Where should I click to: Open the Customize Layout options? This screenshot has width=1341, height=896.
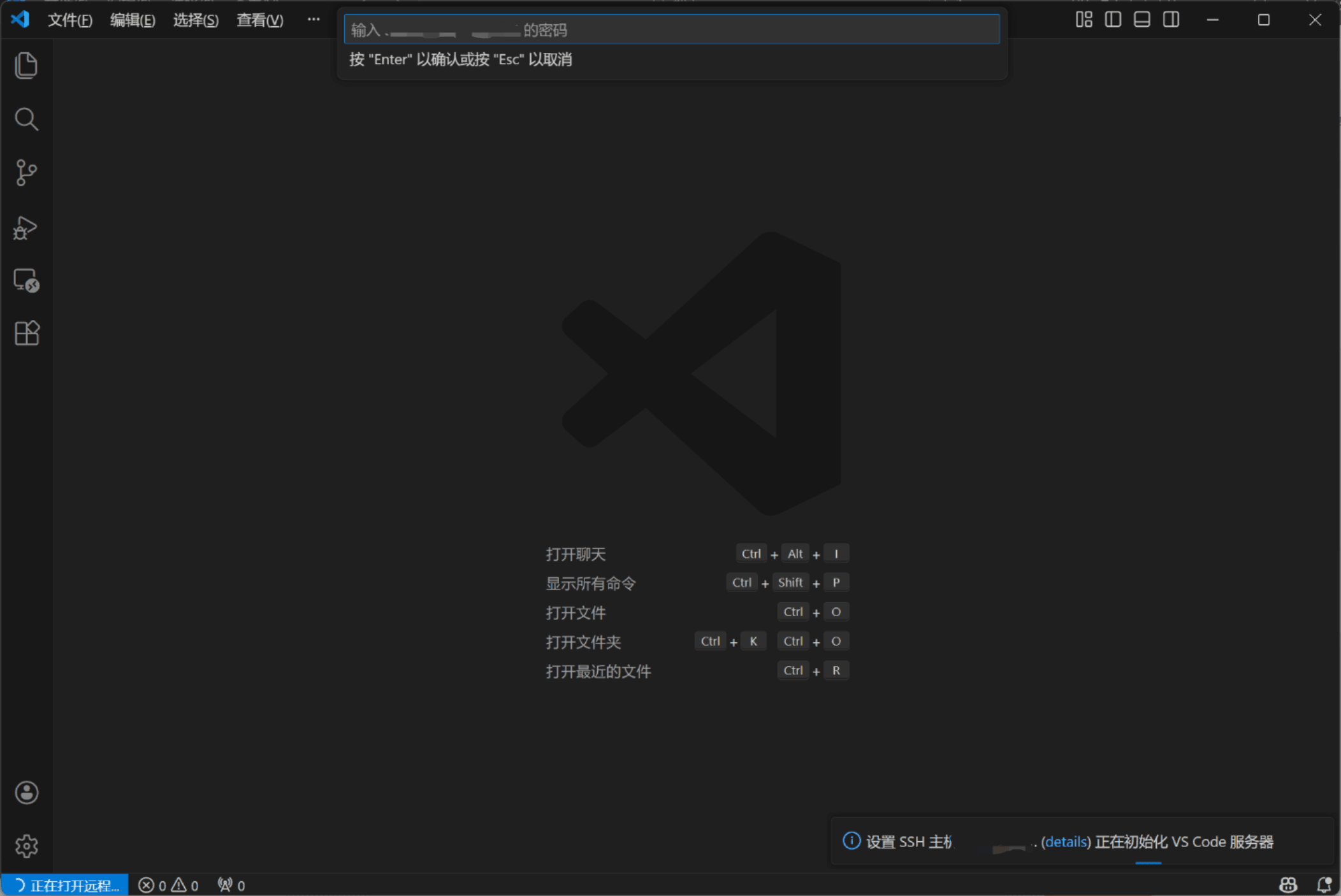tap(1084, 20)
